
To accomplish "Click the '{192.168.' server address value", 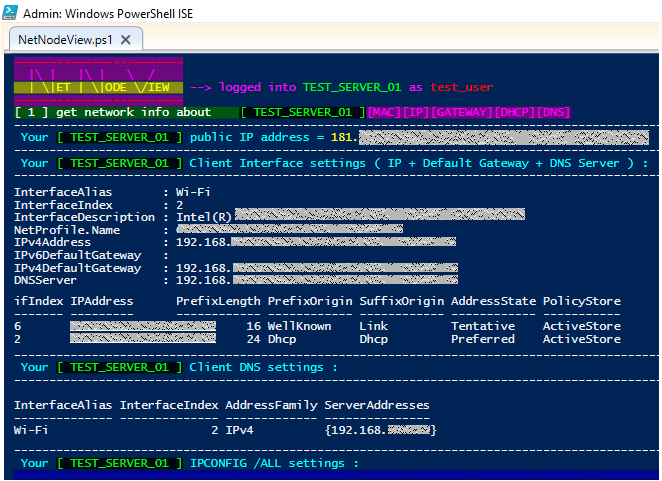I will pyautogui.click(x=356, y=430).
